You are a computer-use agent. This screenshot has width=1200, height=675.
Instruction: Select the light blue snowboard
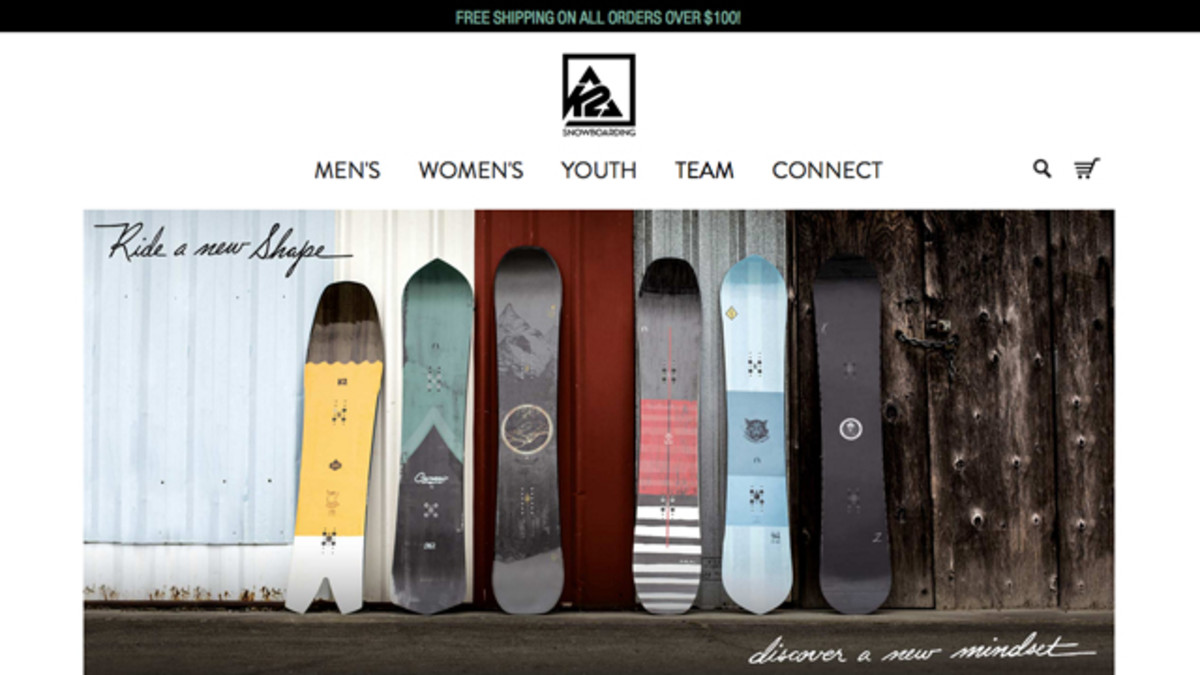tap(755, 434)
